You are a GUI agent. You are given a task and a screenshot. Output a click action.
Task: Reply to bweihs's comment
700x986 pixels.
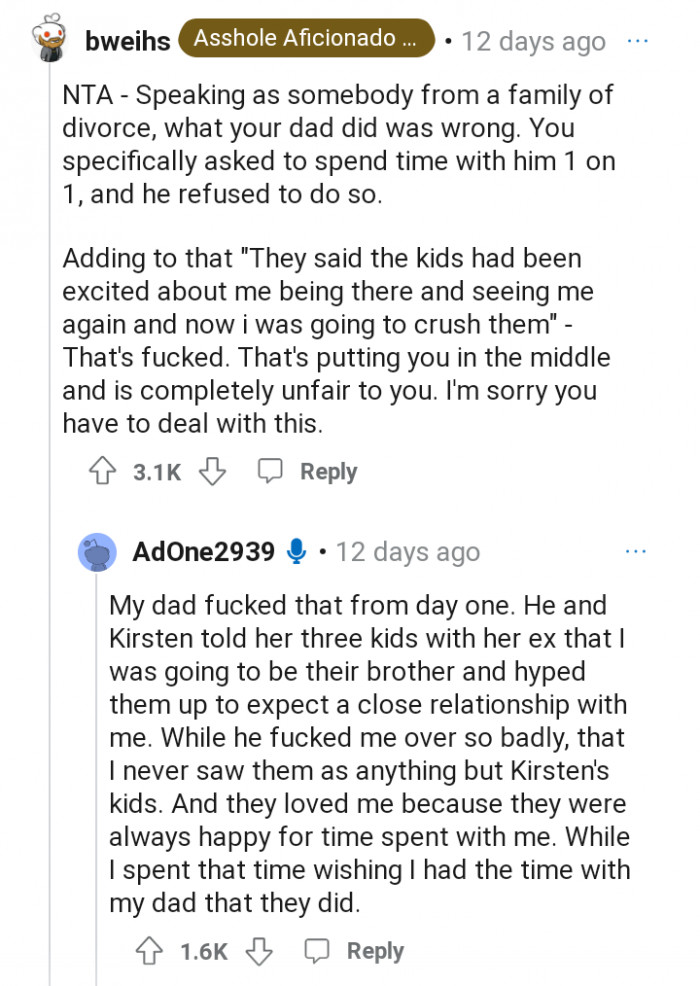coord(308,472)
